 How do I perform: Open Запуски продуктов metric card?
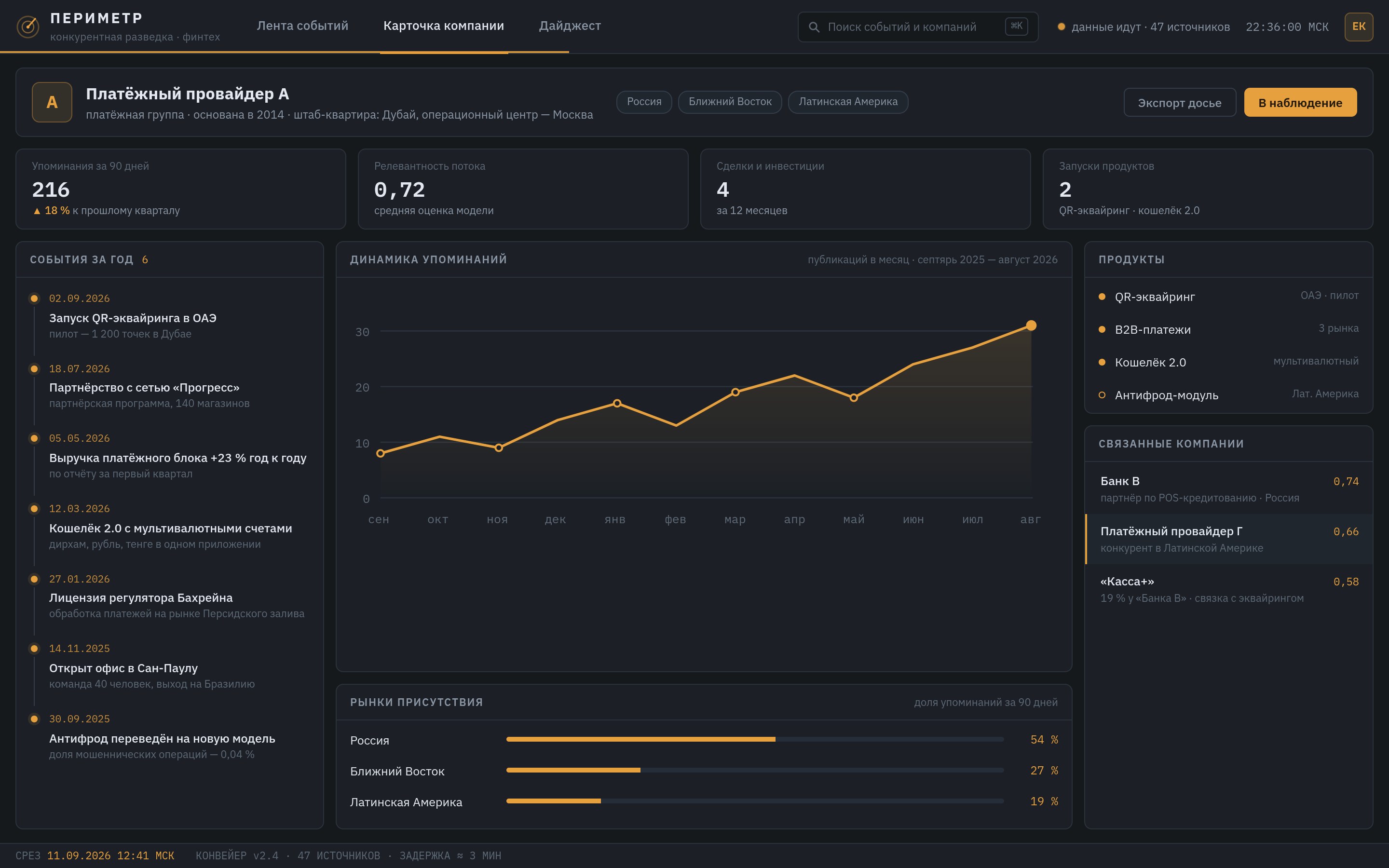point(1208,189)
